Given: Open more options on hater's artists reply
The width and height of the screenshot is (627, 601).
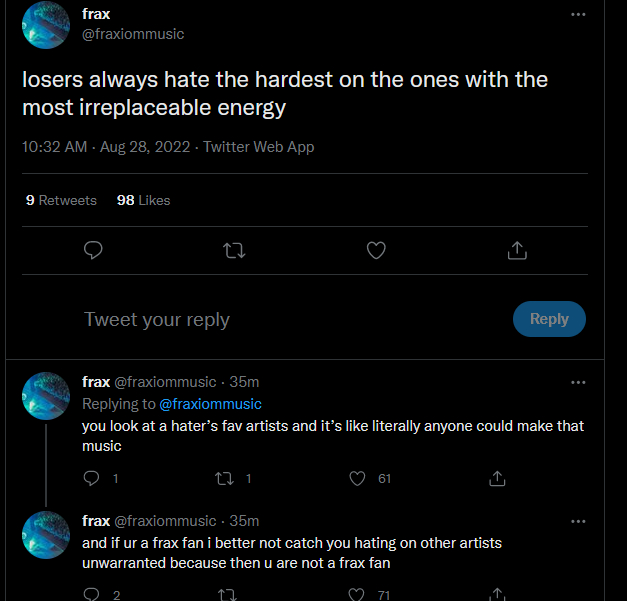Looking at the screenshot, I should (578, 382).
